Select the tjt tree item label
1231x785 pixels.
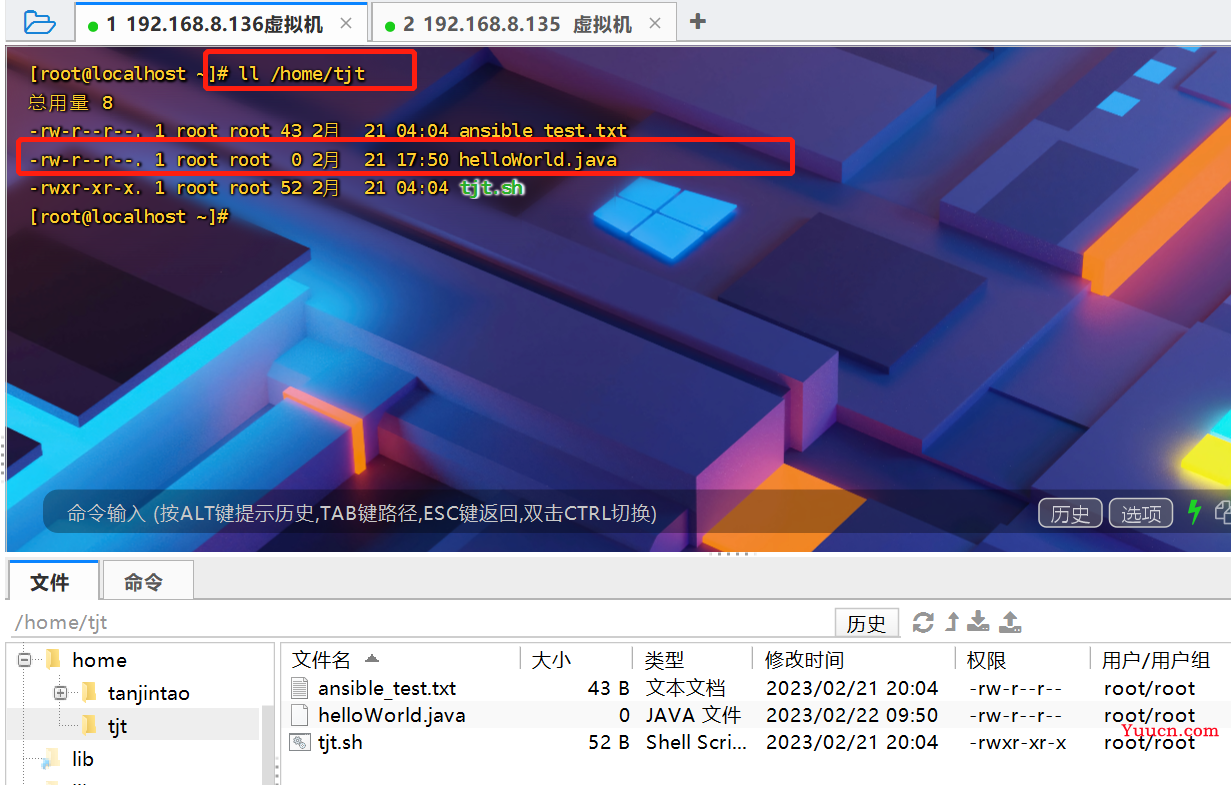coord(118,726)
